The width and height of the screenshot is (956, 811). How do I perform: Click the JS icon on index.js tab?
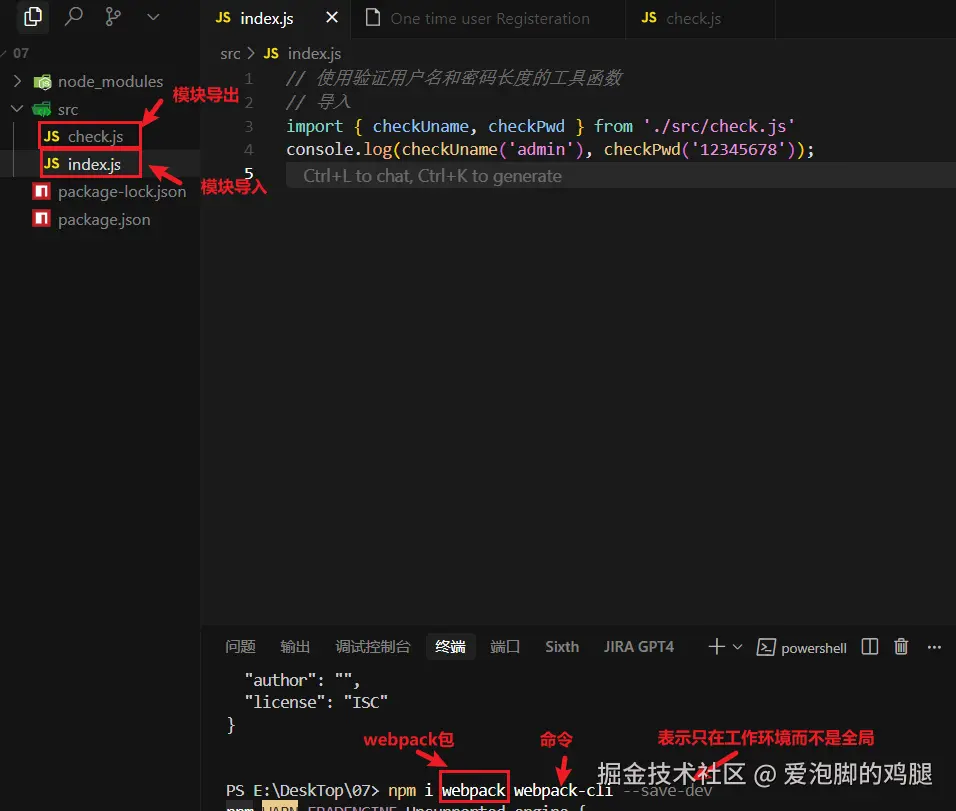coord(223,18)
